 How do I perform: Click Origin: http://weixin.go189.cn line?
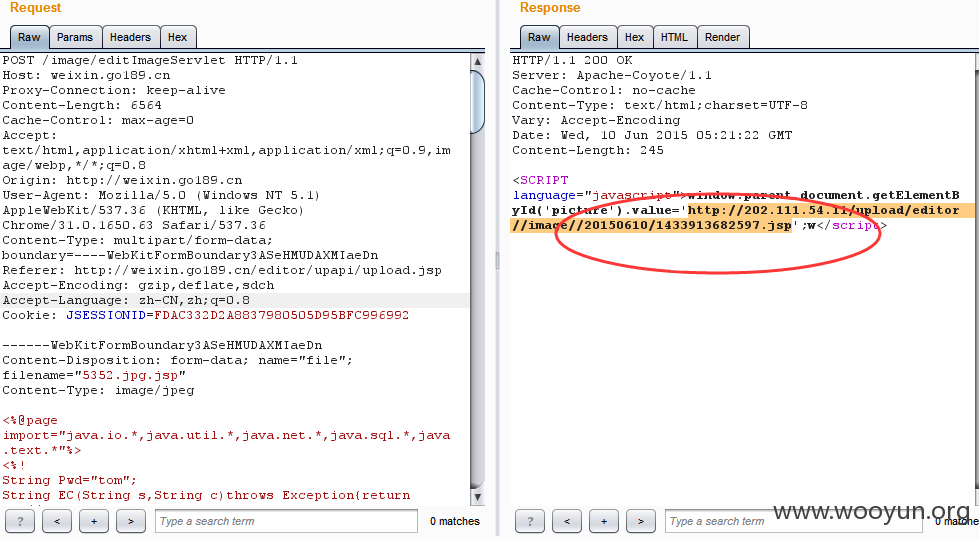pos(122,180)
